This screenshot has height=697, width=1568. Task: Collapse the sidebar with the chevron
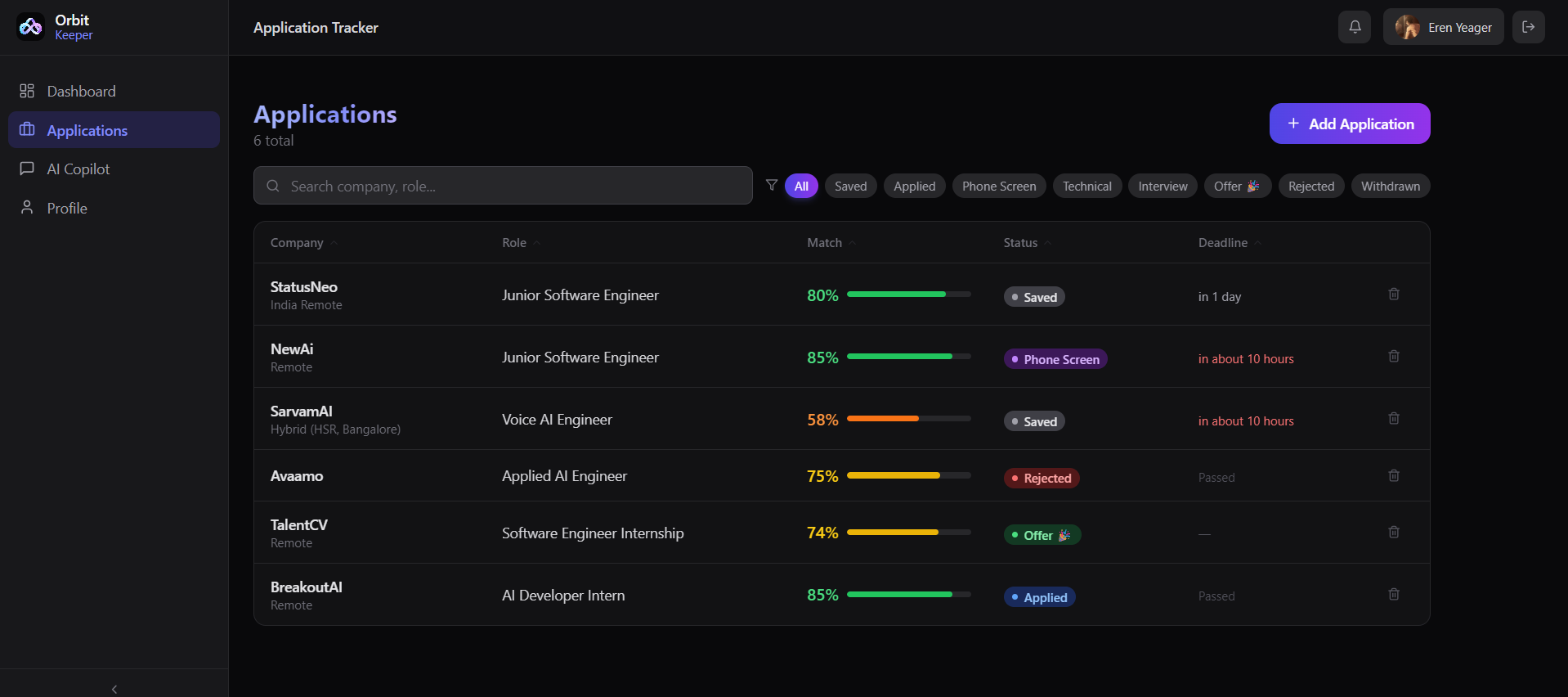114,689
